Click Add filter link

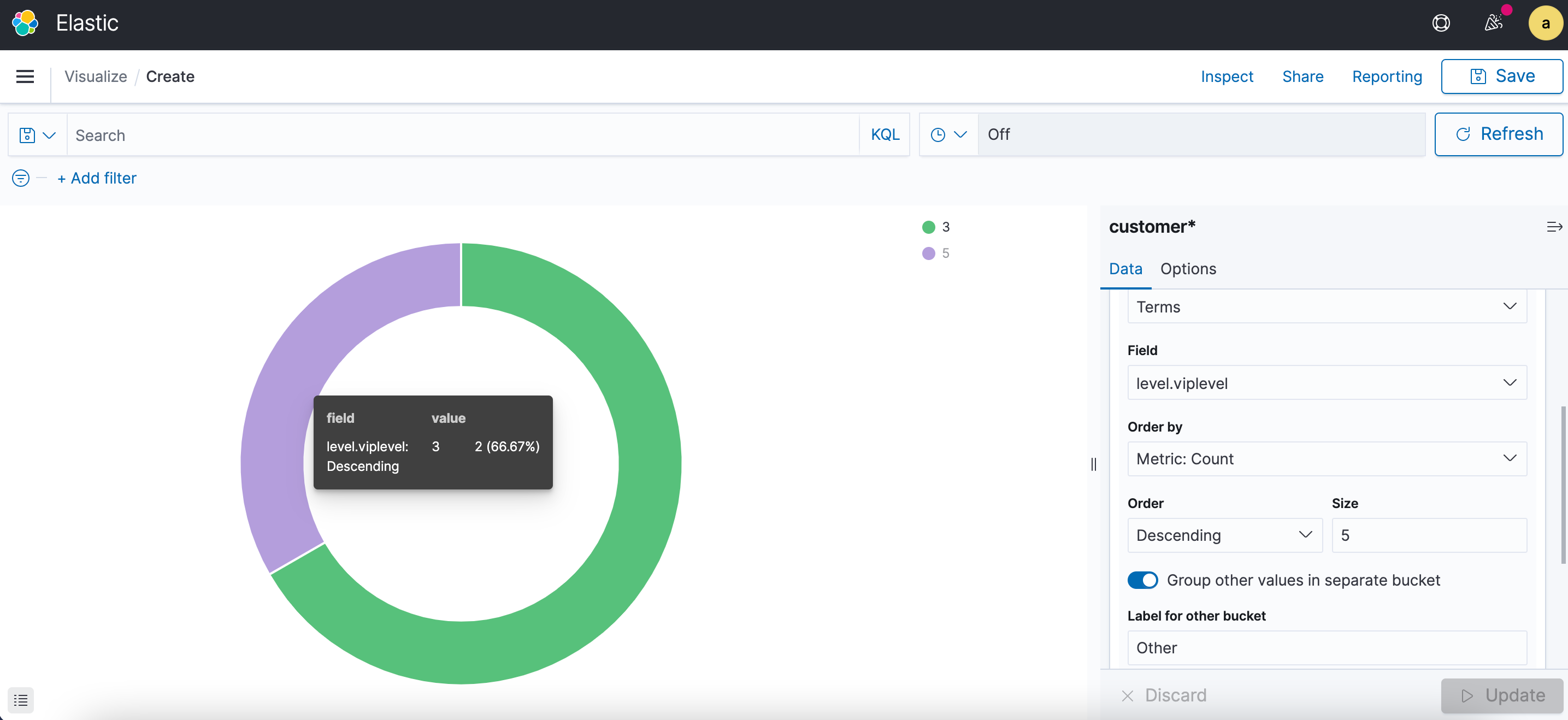pos(97,178)
